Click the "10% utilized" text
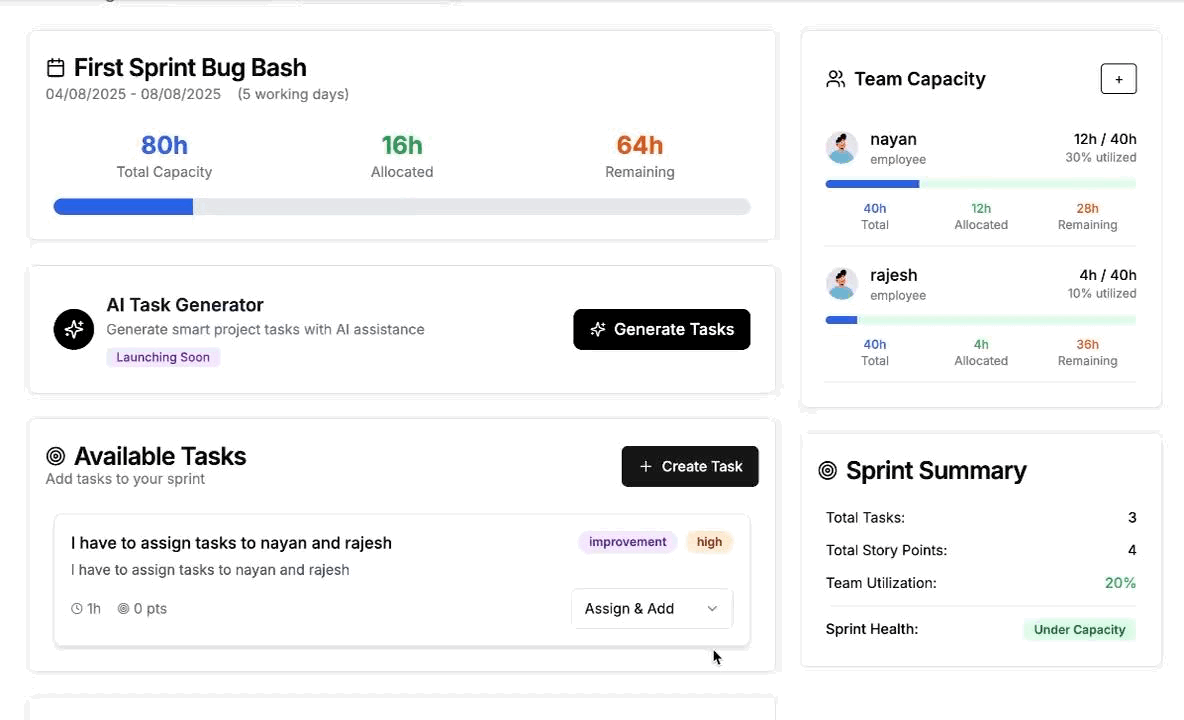 pos(1102,294)
